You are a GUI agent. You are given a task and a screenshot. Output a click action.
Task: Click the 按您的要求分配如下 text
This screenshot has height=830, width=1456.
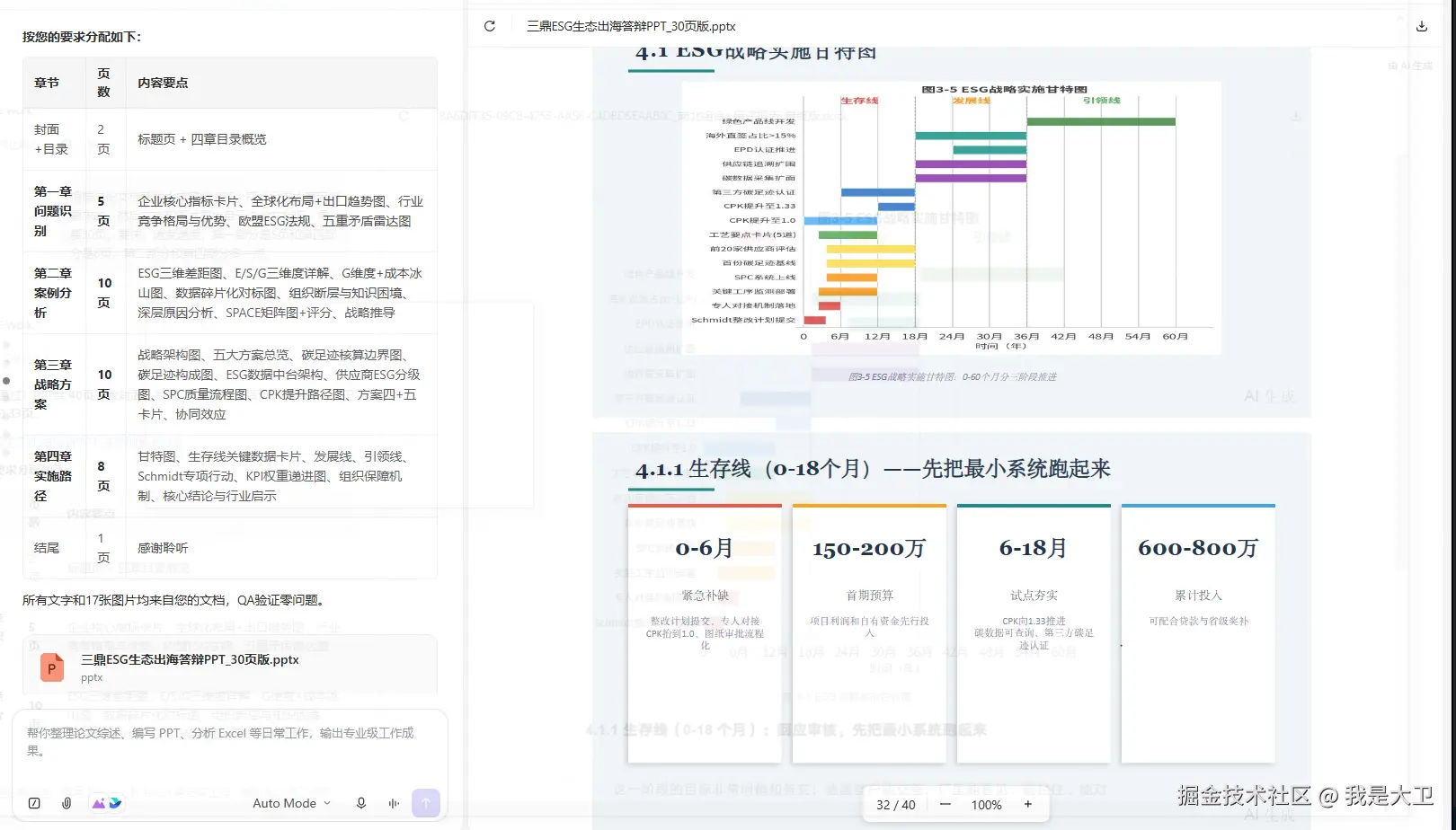[82, 37]
